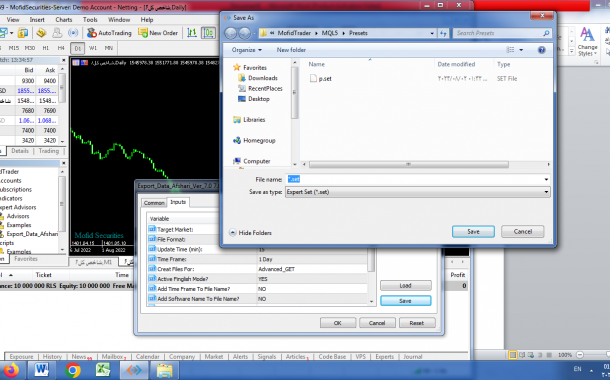610x380 pixels.
Task: Go back with Save As back arrow
Action: [230, 33]
